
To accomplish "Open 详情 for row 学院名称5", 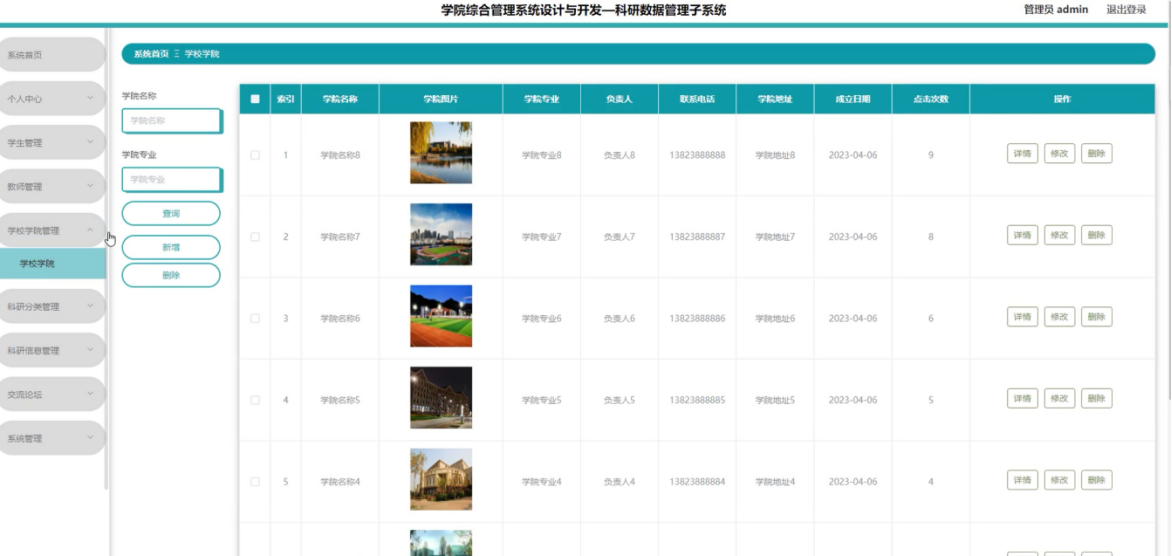I will click(x=1022, y=398).
